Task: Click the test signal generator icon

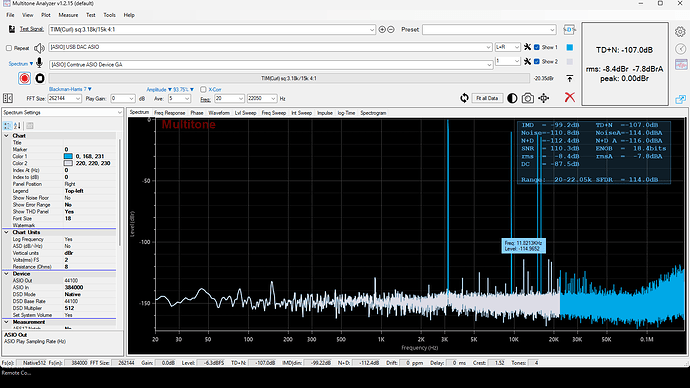Action: [11, 29]
